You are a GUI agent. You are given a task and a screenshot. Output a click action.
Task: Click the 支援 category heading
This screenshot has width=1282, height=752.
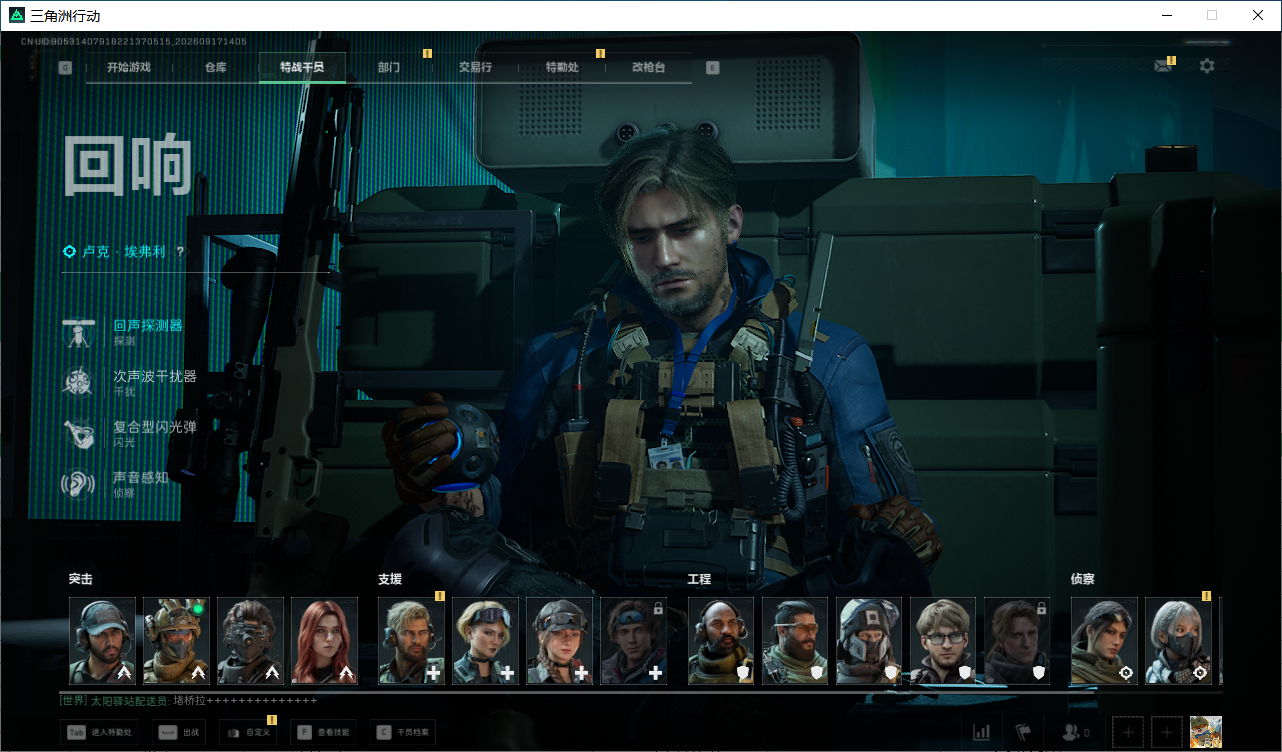[390, 579]
